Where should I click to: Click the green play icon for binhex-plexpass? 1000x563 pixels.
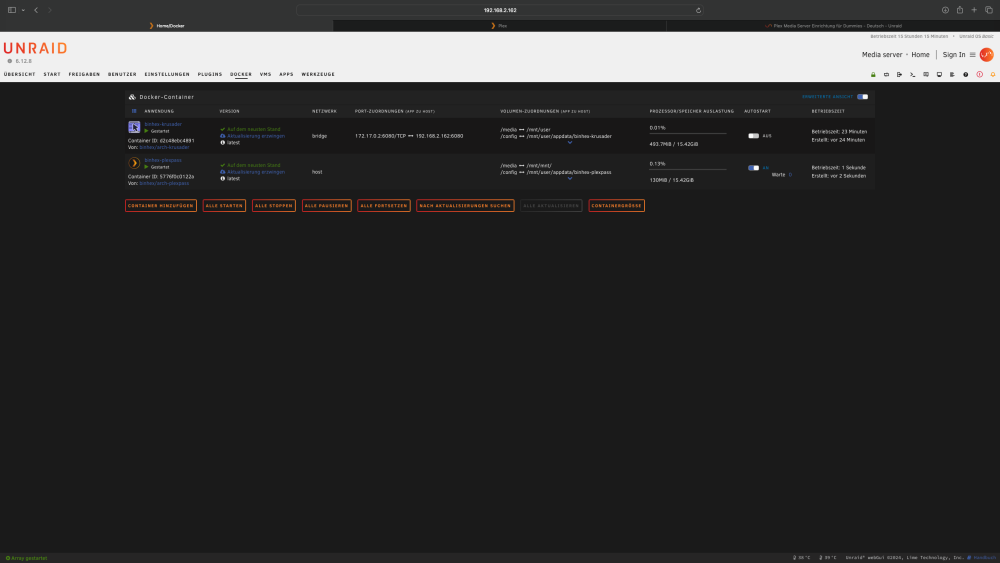point(146,167)
